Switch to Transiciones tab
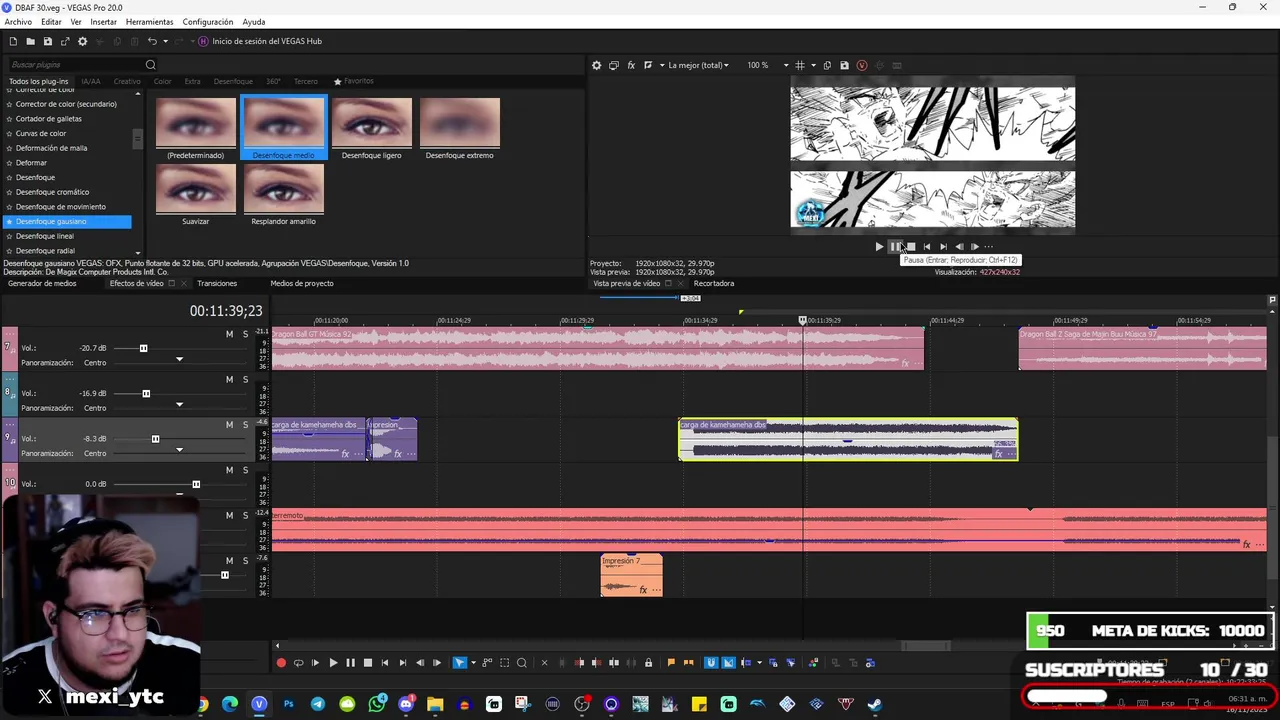Viewport: 1280px width, 720px height. click(x=217, y=283)
